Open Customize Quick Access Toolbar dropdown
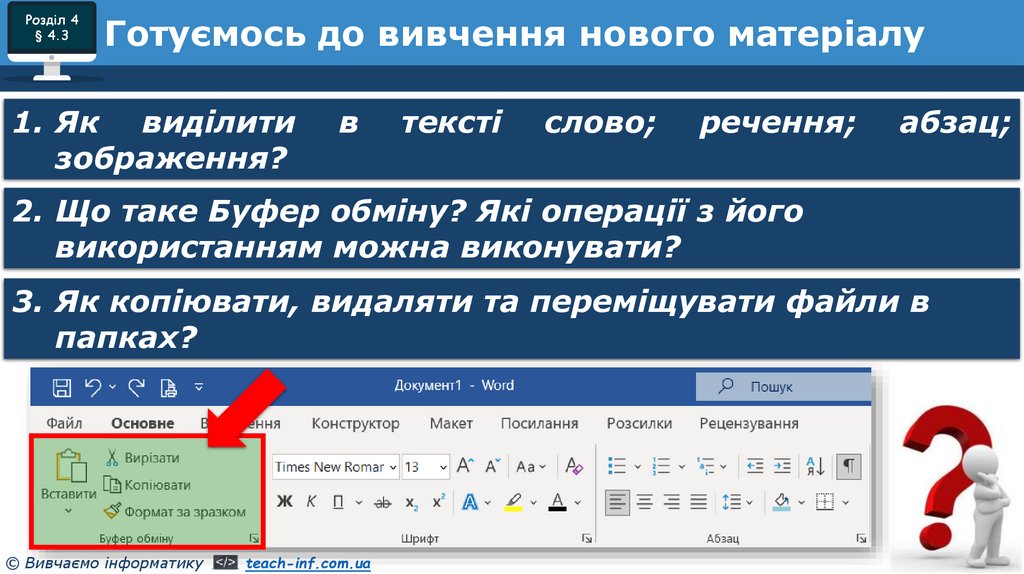 199,387
